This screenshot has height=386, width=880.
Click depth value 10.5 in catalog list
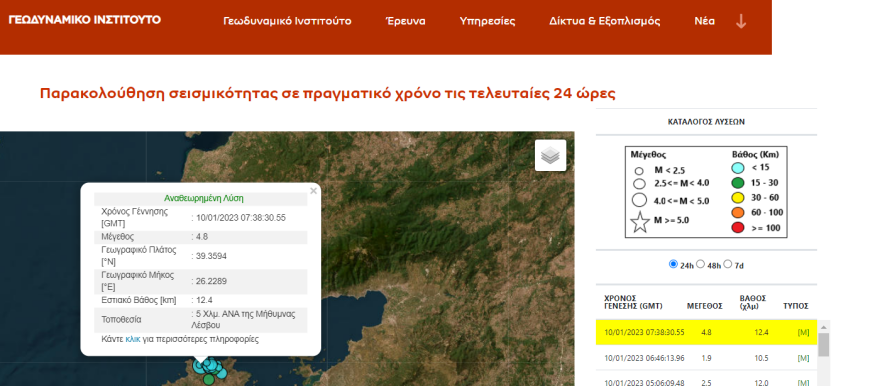point(761,358)
